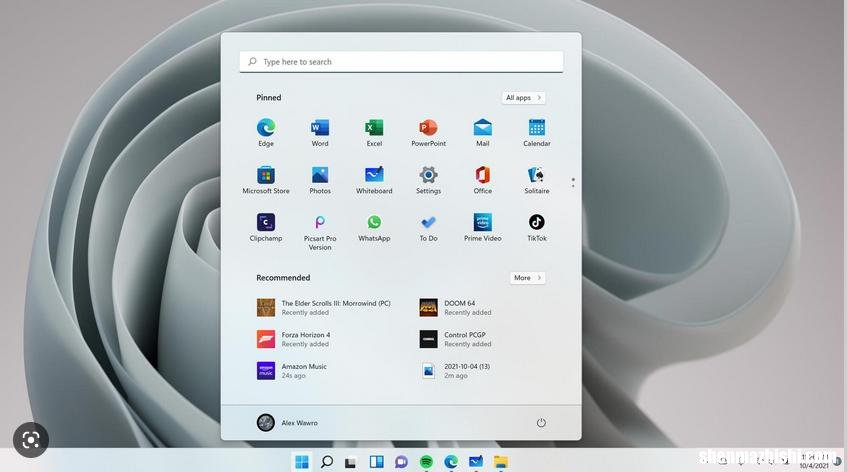Open The Elder Scrolls III: Morrowind recommendation
847x472 pixels.
(324, 308)
